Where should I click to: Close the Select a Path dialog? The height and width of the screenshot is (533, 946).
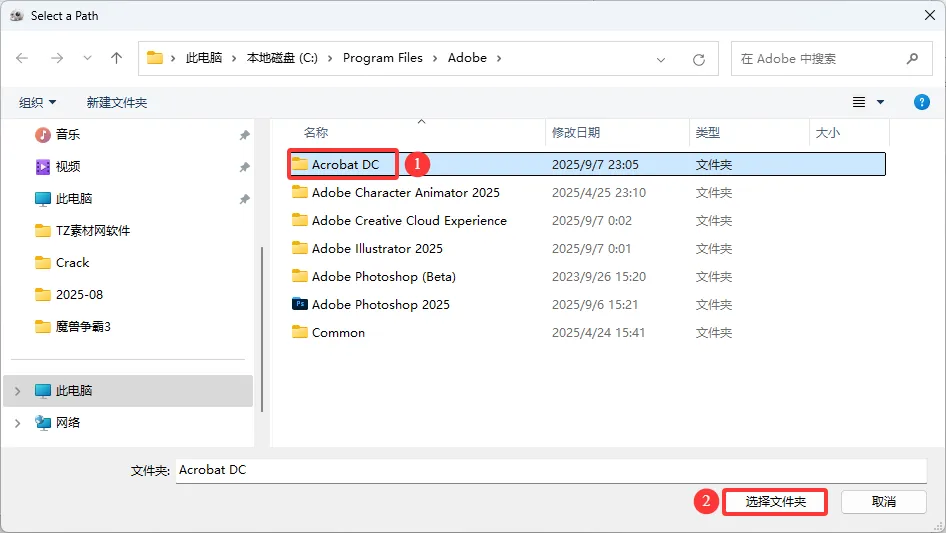click(930, 15)
